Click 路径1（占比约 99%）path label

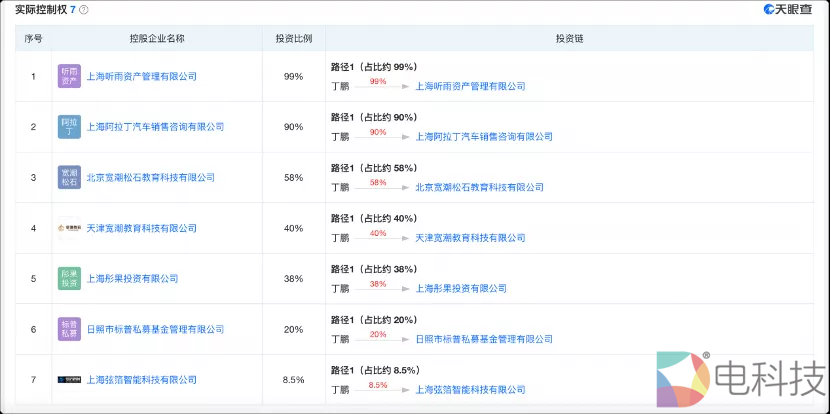point(374,67)
